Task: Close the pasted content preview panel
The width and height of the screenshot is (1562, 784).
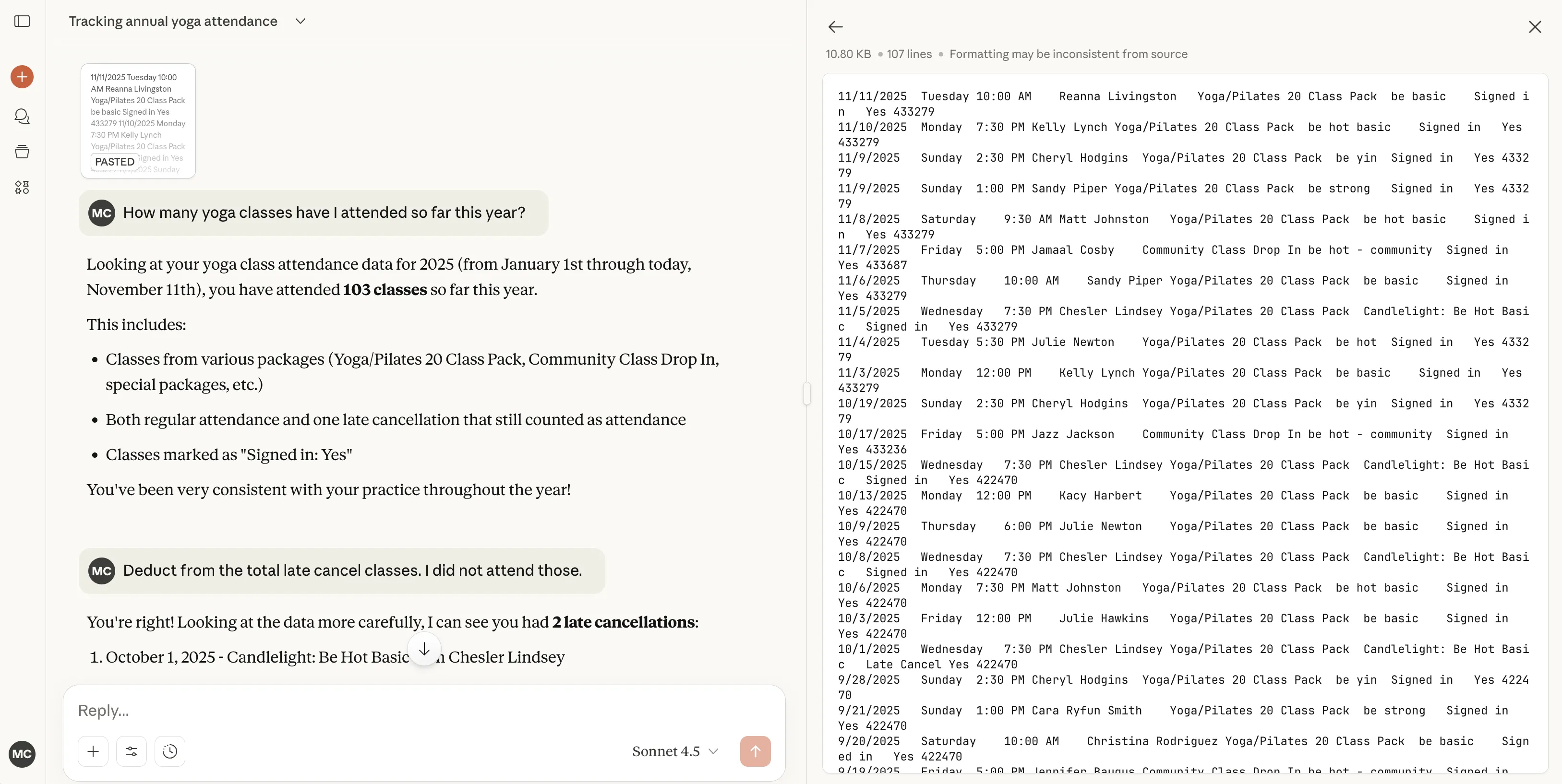Action: pos(1535,27)
